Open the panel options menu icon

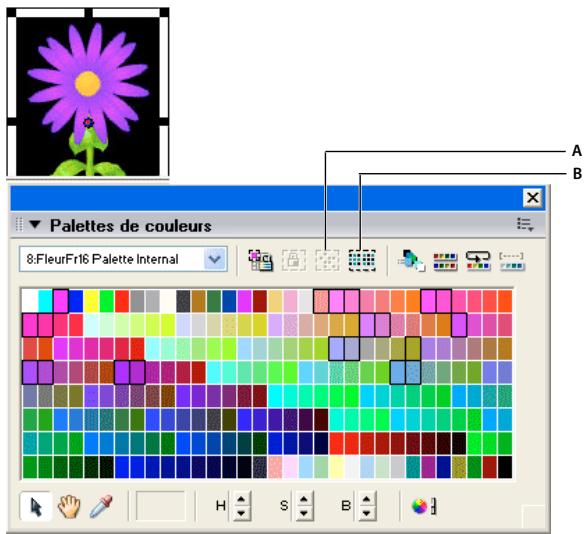tap(525, 224)
